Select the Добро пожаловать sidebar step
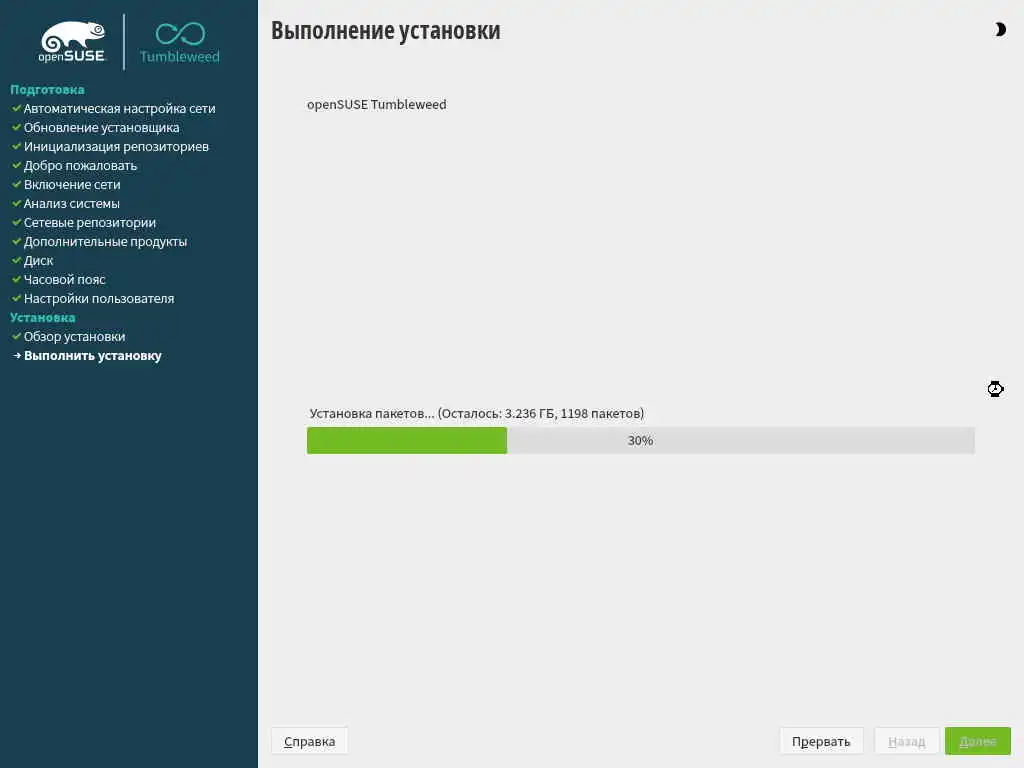This screenshot has width=1024, height=768. (80, 166)
